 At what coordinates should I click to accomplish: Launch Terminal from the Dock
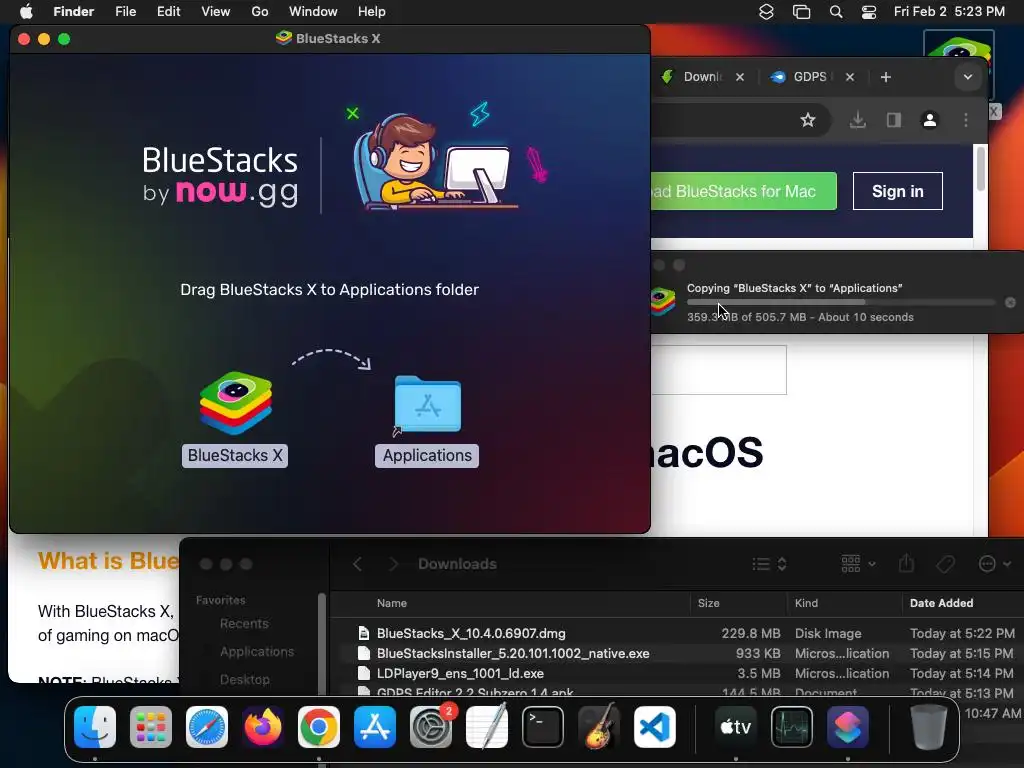coord(543,727)
